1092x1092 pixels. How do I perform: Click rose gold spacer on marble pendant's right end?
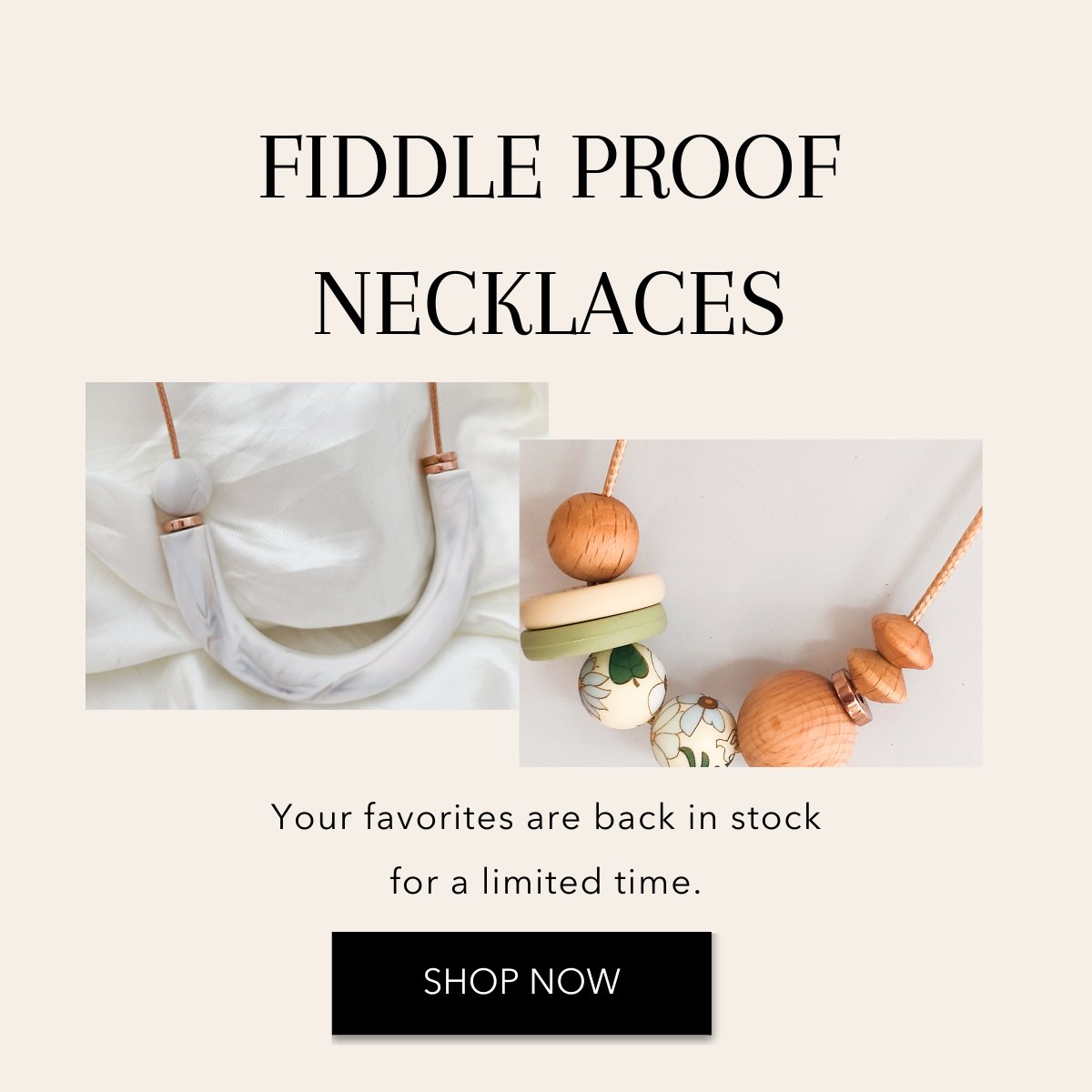440,462
